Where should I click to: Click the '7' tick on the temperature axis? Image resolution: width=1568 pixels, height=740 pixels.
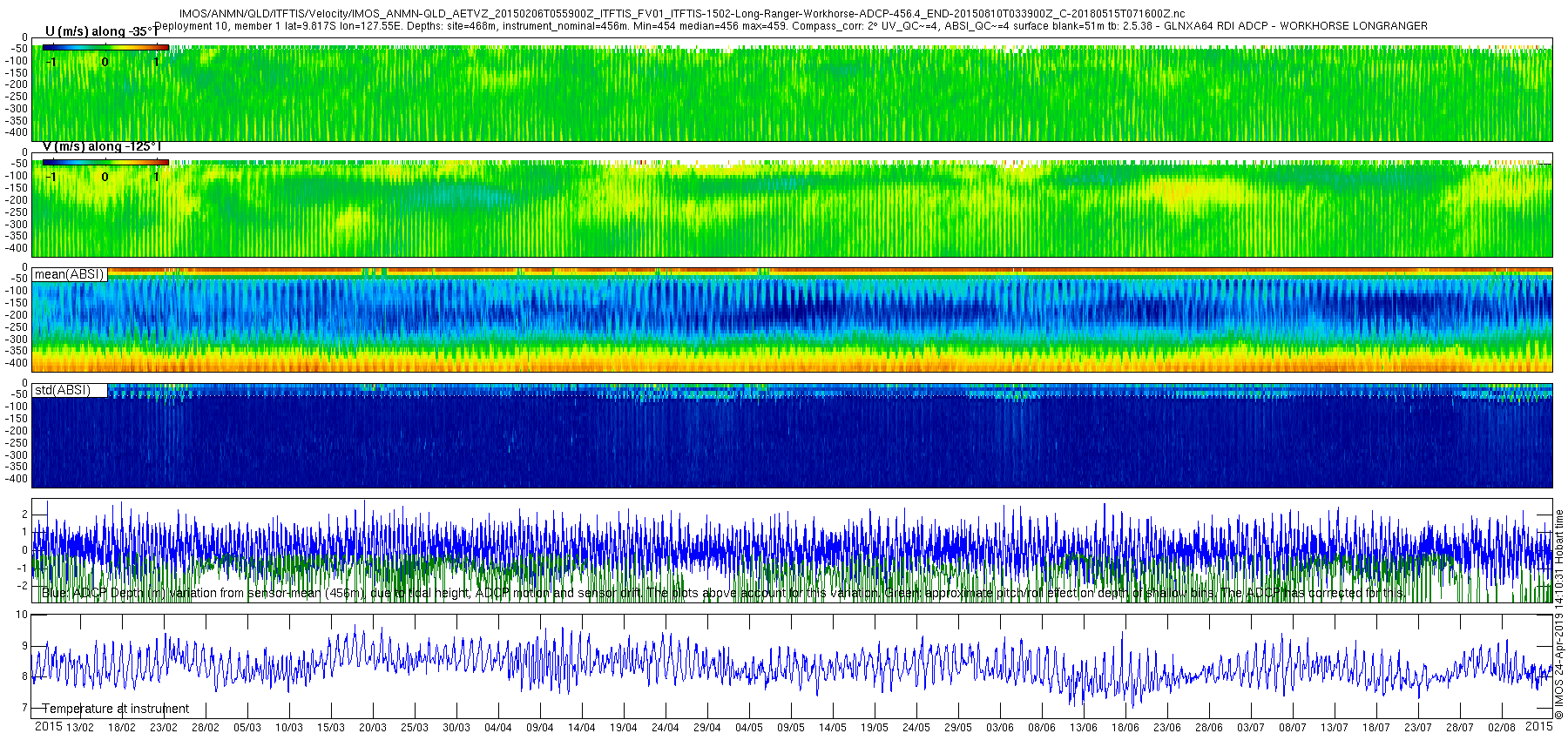tap(25, 708)
